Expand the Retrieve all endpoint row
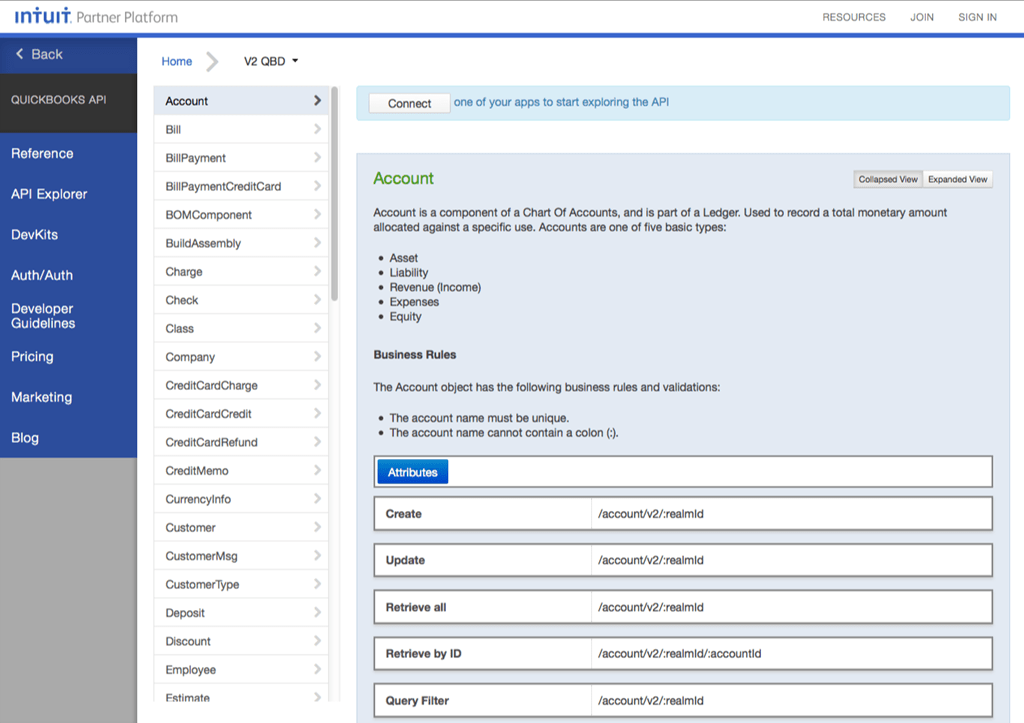This screenshot has width=1024, height=723. pyautogui.click(x=683, y=607)
